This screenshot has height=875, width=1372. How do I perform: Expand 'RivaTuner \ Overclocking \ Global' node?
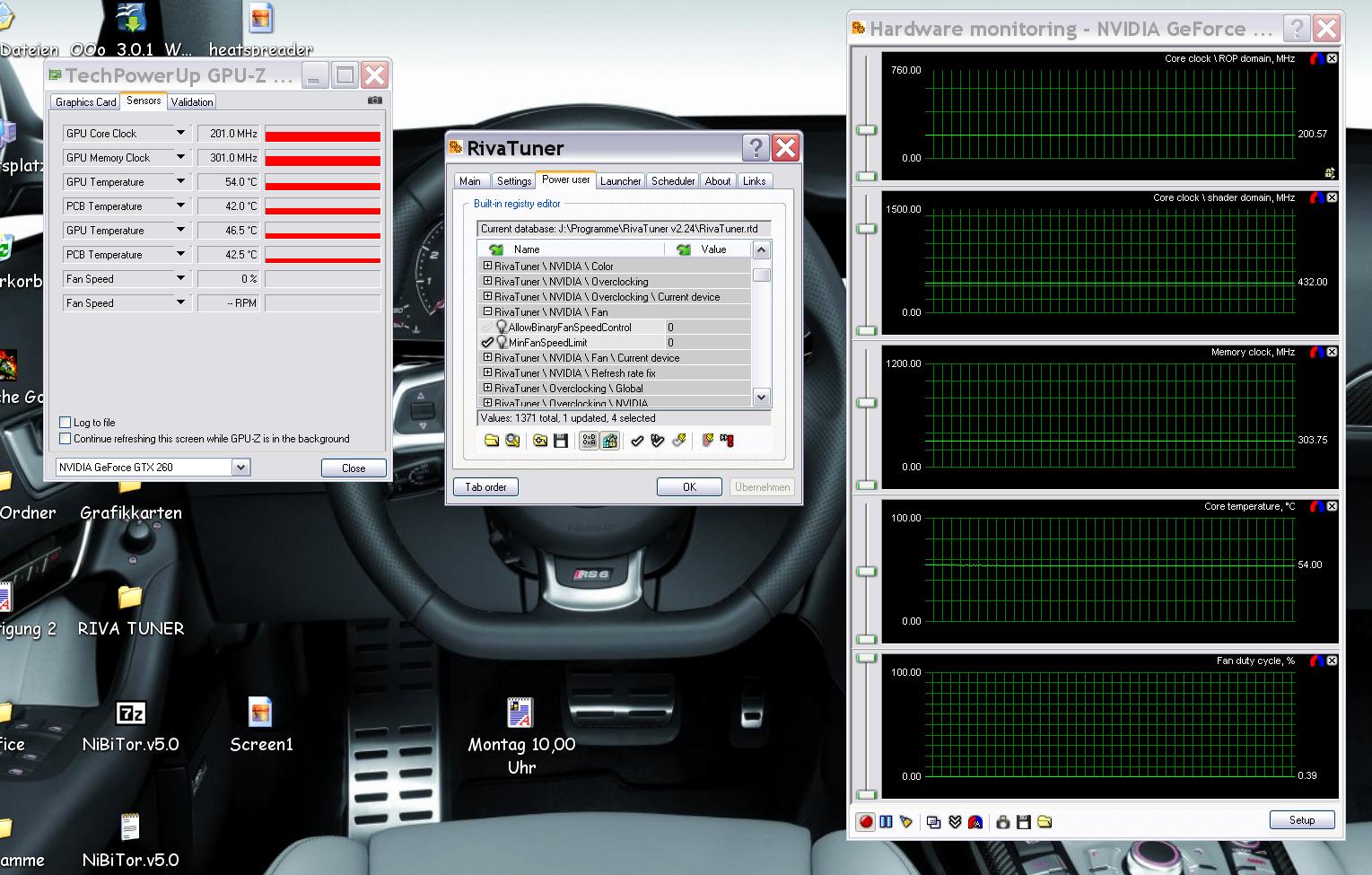[488, 388]
